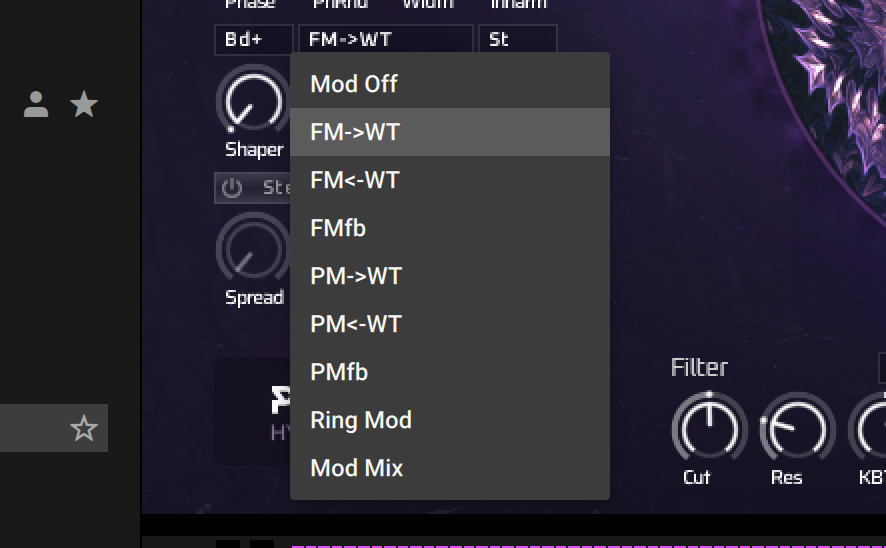Viewport: 886px width, 548px height.
Task: Open the FM->WT modulation dropdown
Action: (x=385, y=39)
